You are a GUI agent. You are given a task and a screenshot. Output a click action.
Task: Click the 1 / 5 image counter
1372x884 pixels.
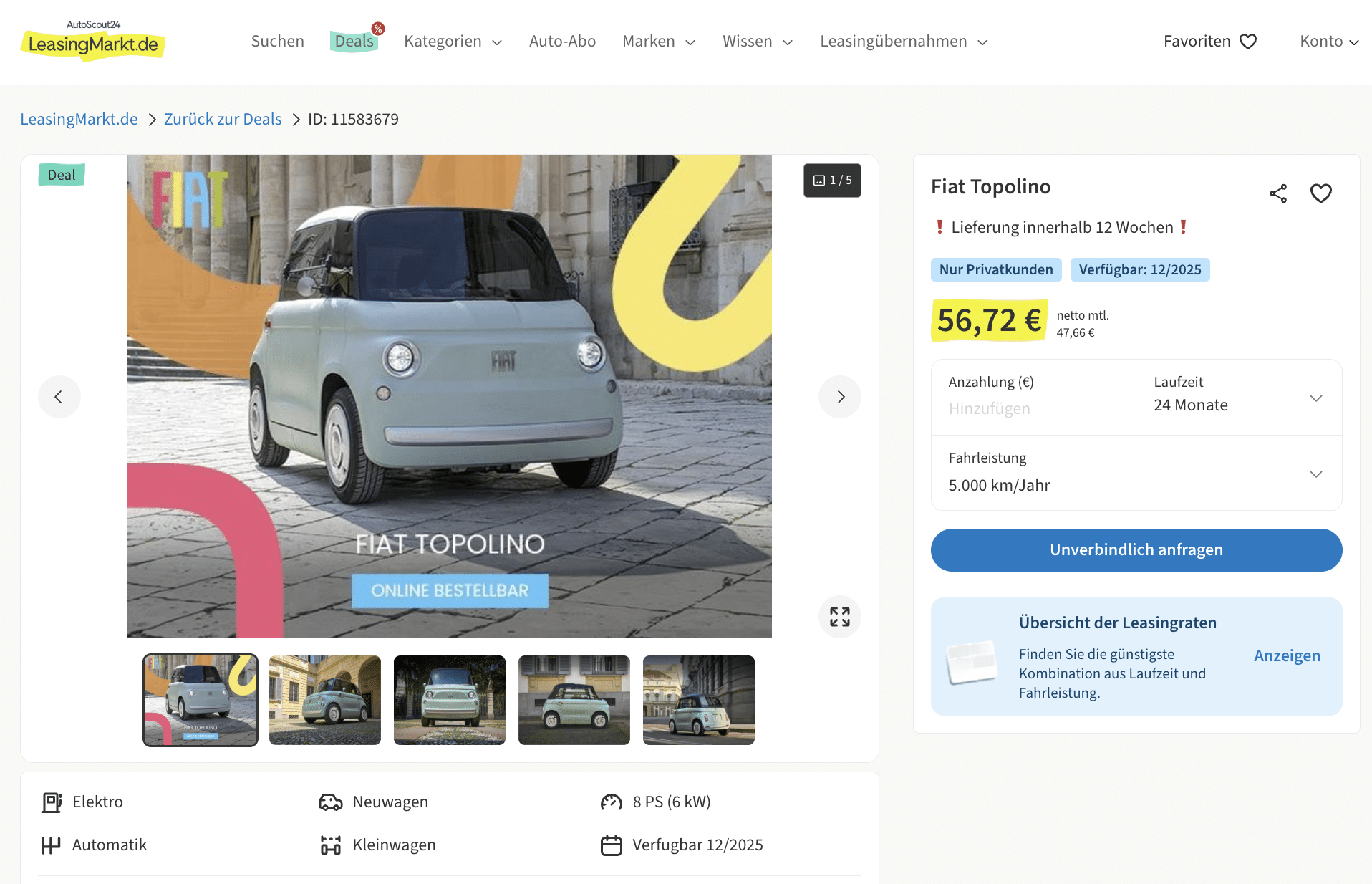(832, 181)
